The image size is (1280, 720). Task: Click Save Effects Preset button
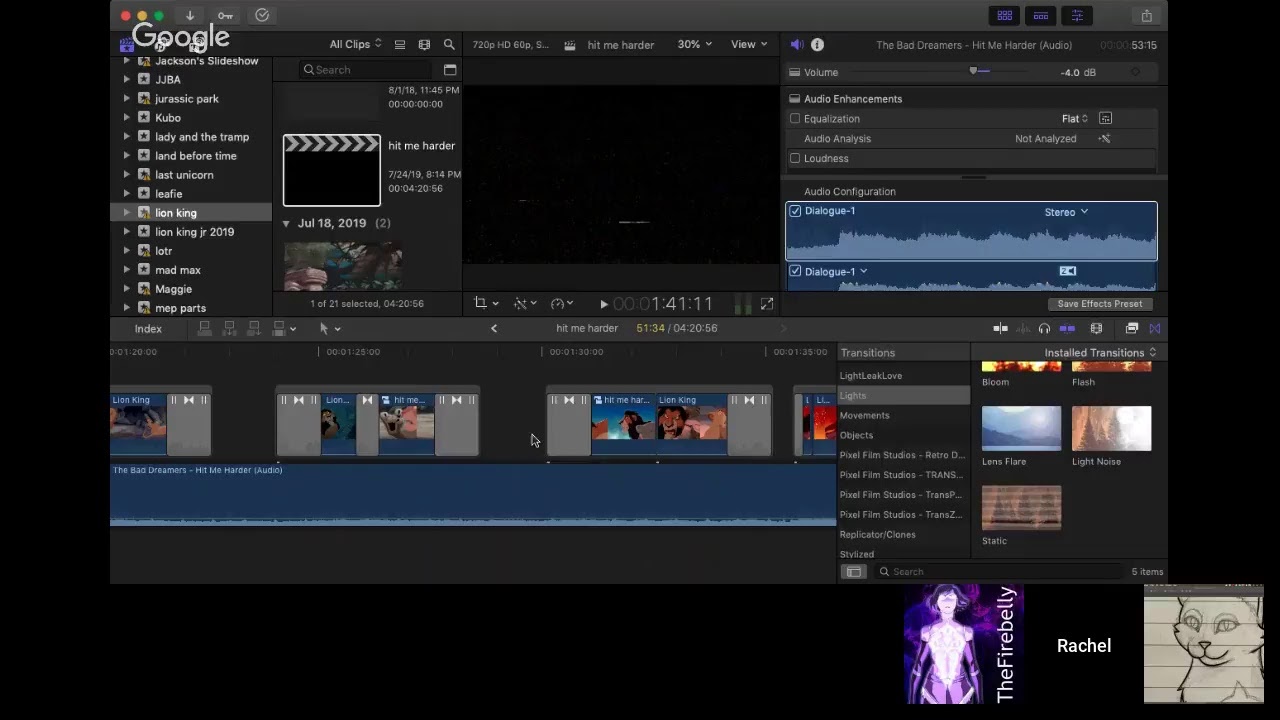tap(1099, 304)
